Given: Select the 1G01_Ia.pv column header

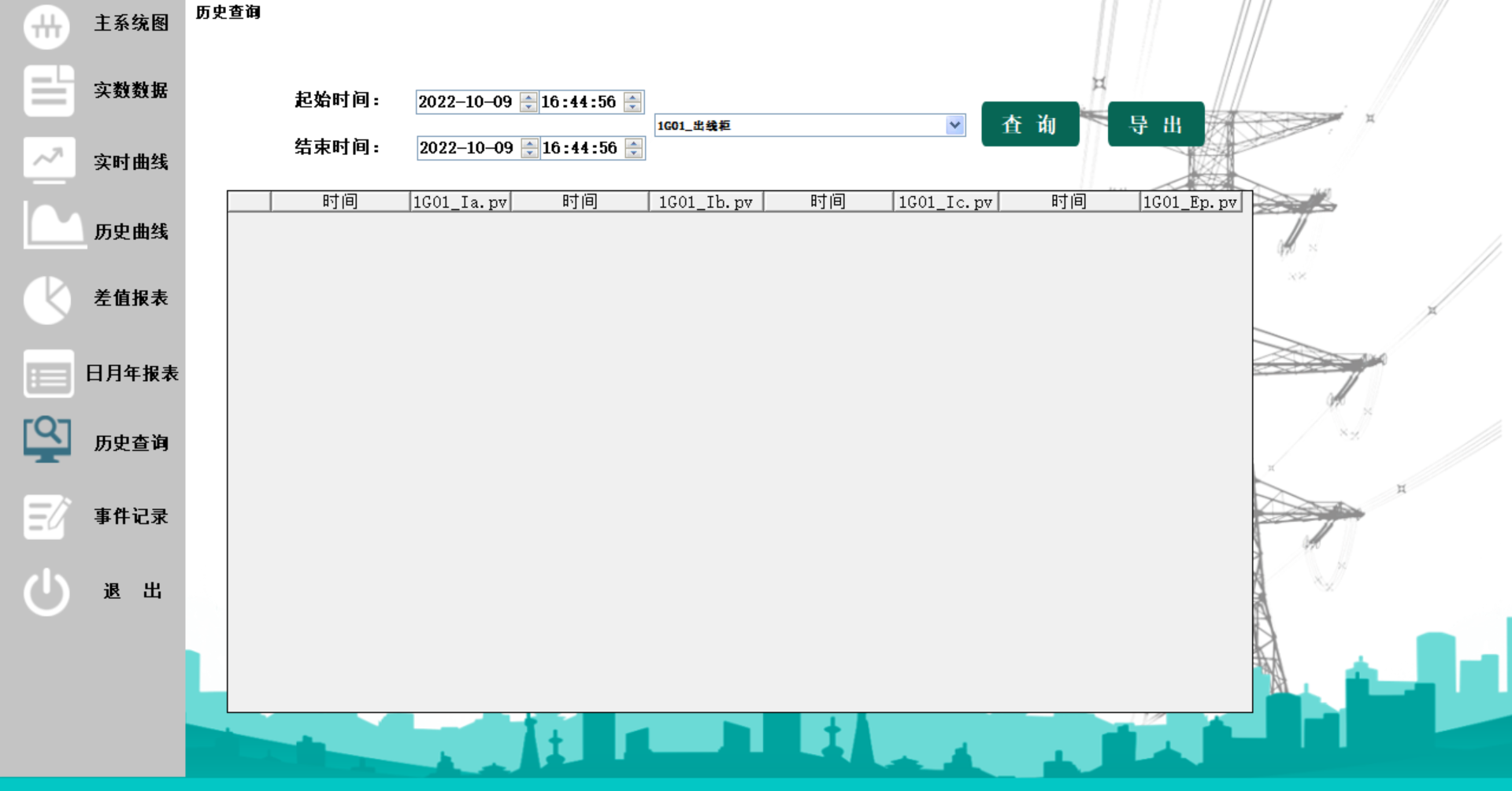Looking at the screenshot, I should pyautogui.click(x=460, y=202).
